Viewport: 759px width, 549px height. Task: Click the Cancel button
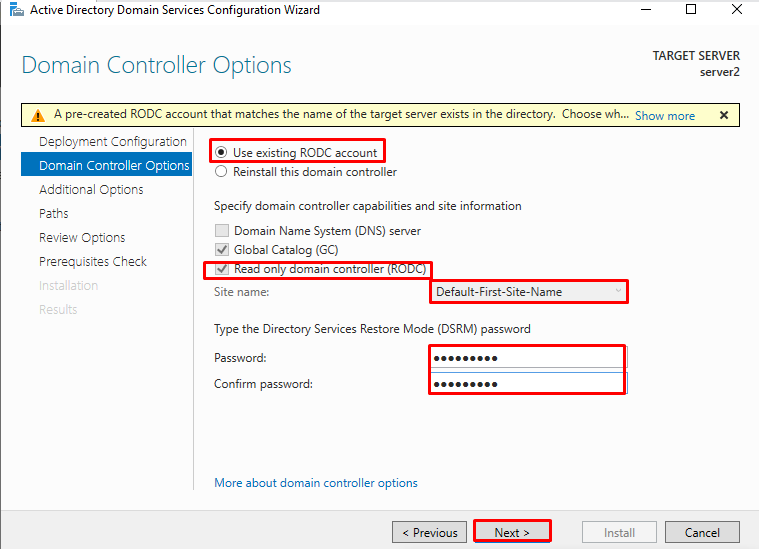(x=702, y=532)
